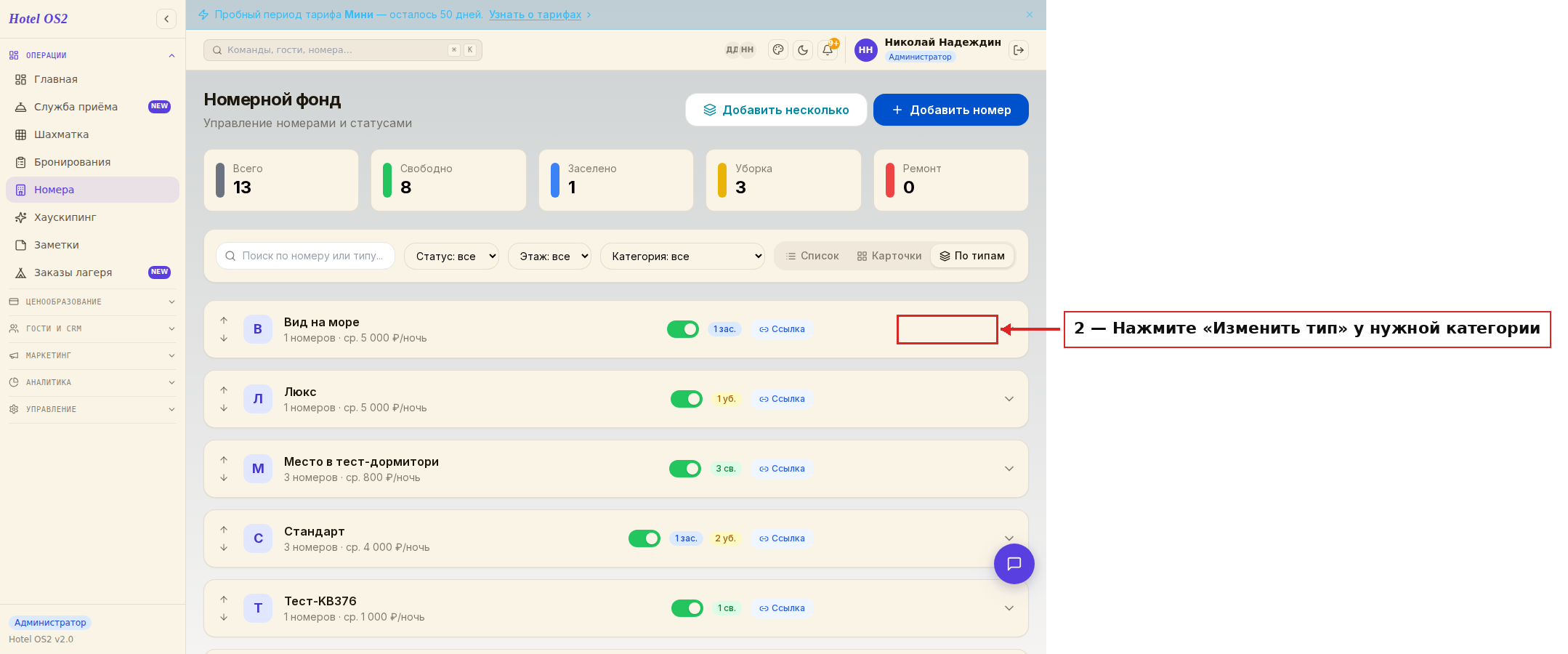
Task: Focus the Поиск по номеру search field
Action: pos(305,256)
